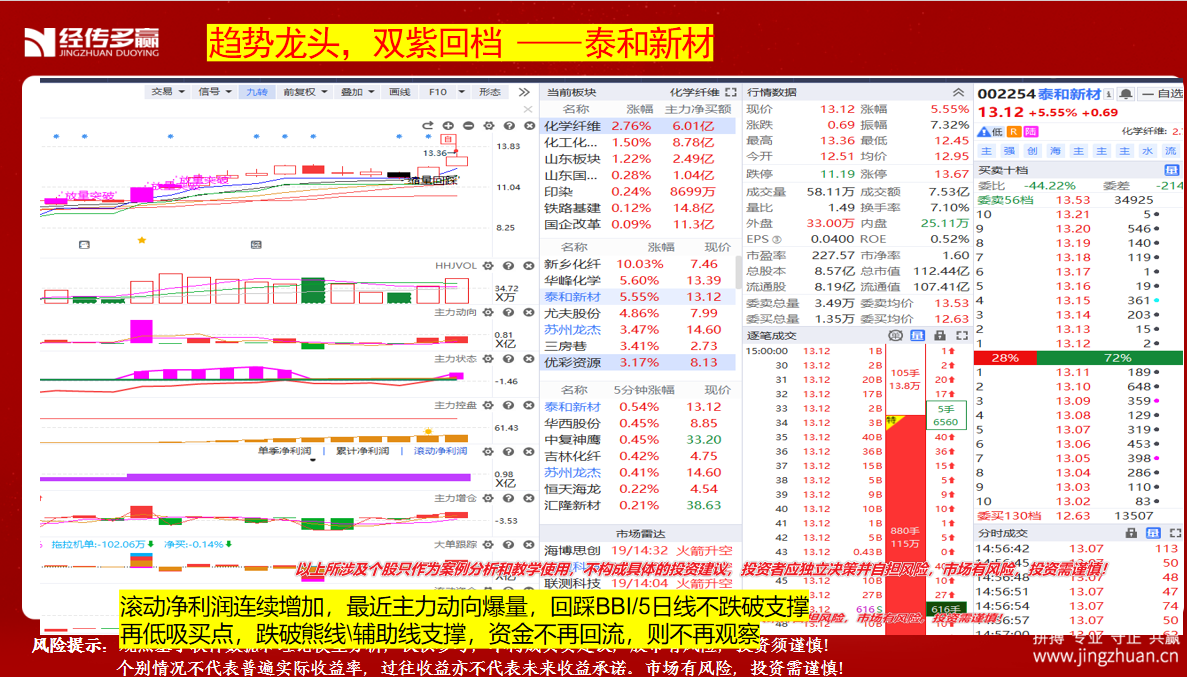
Task: Click help icon for 主力动向 indicator
Action: (509, 313)
